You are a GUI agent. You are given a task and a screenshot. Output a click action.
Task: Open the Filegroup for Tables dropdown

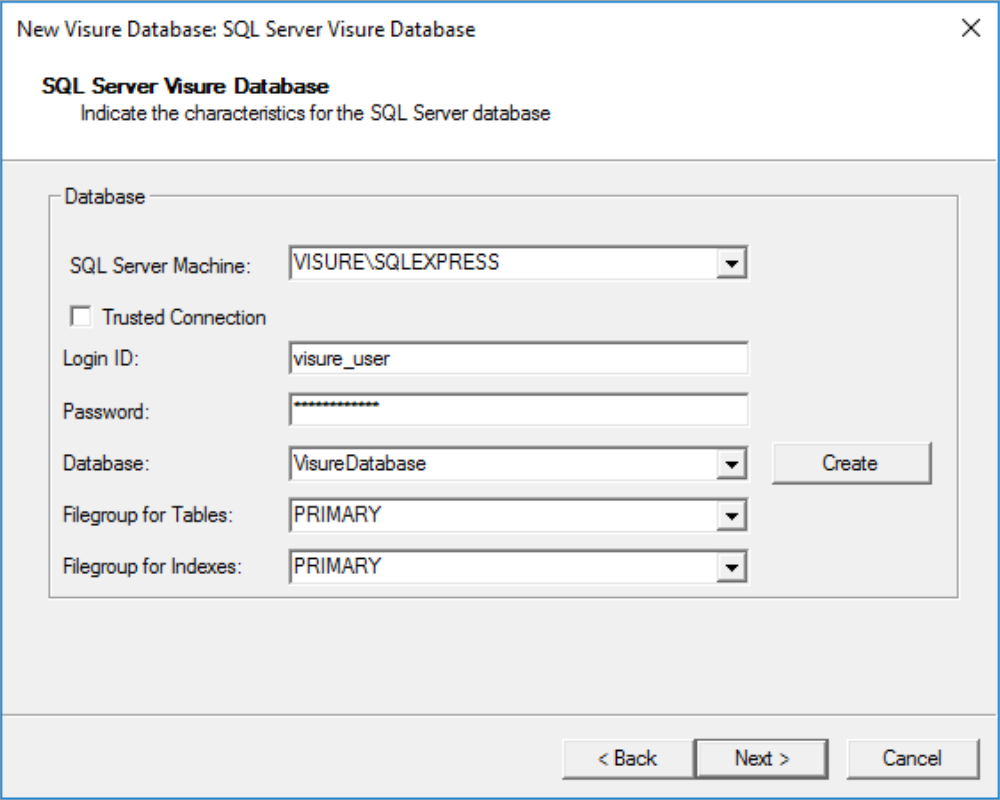click(731, 515)
